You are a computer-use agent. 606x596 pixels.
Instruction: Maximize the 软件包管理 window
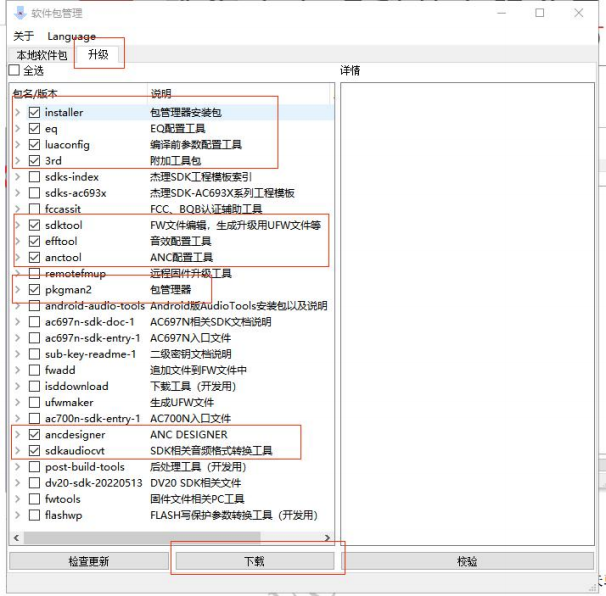point(540,13)
